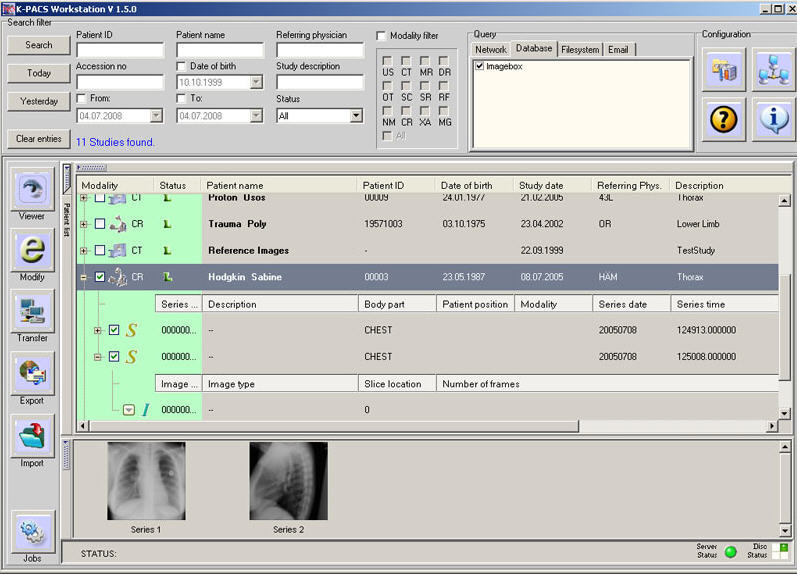Image resolution: width=797 pixels, height=575 pixels.
Task: Select the Network query tab
Action: click(x=490, y=49)
